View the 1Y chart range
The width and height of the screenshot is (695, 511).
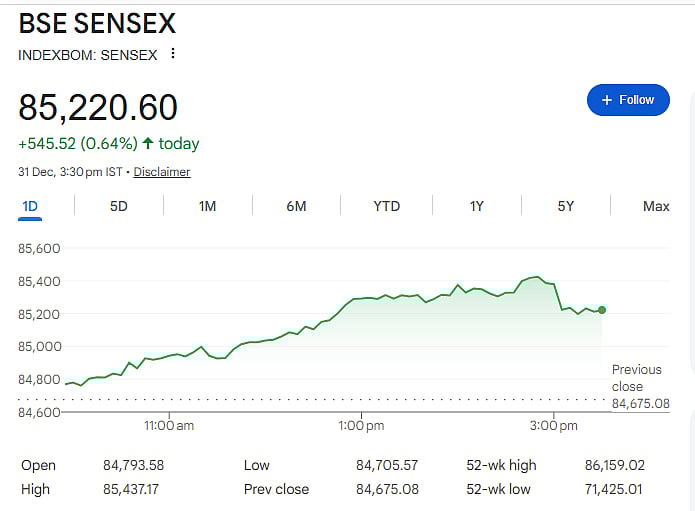[477, 206]
